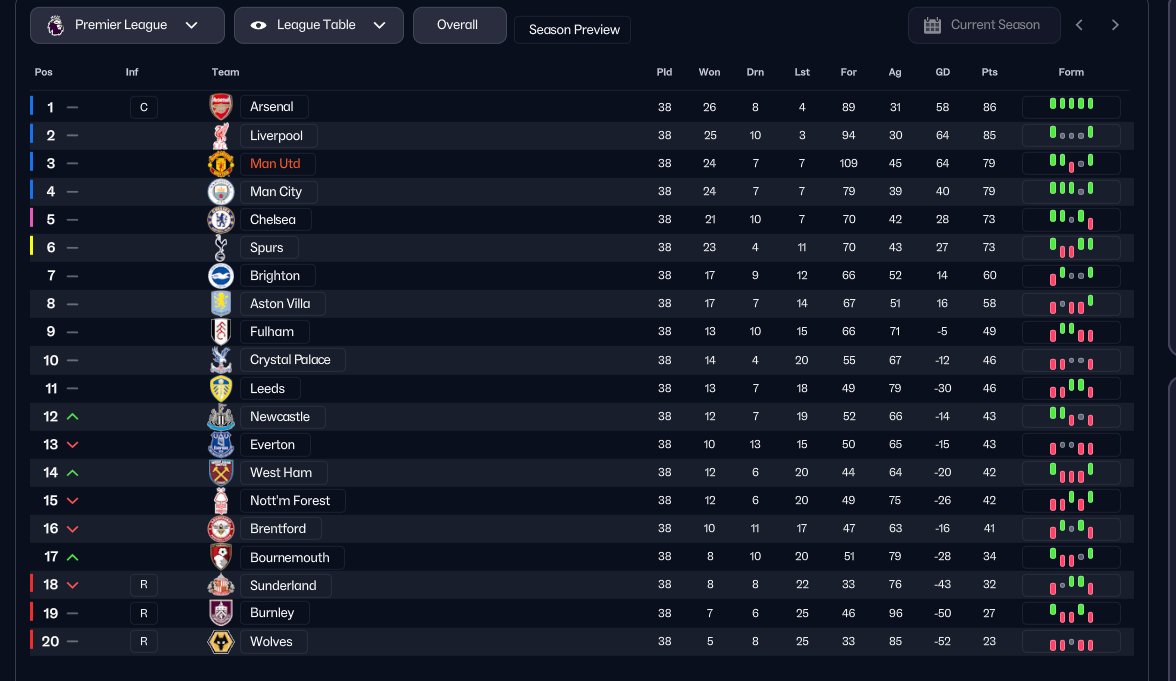Image resolution: width=1176 pixels, height=681 pixels.
Task: Open the Premier League competition dropdown
Action: (127, 25)
